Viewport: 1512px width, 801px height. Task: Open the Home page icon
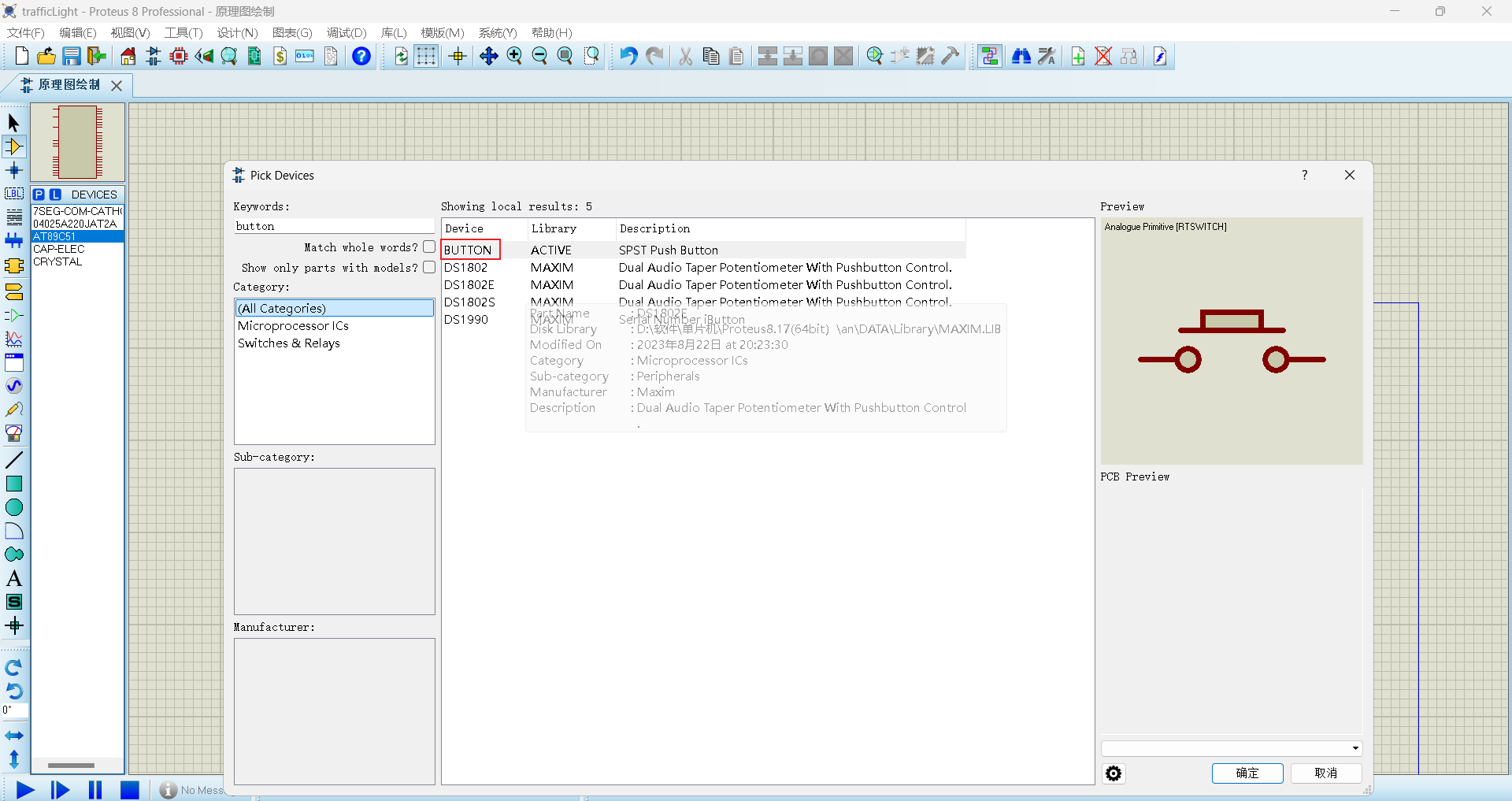click(x=128, y=56)
